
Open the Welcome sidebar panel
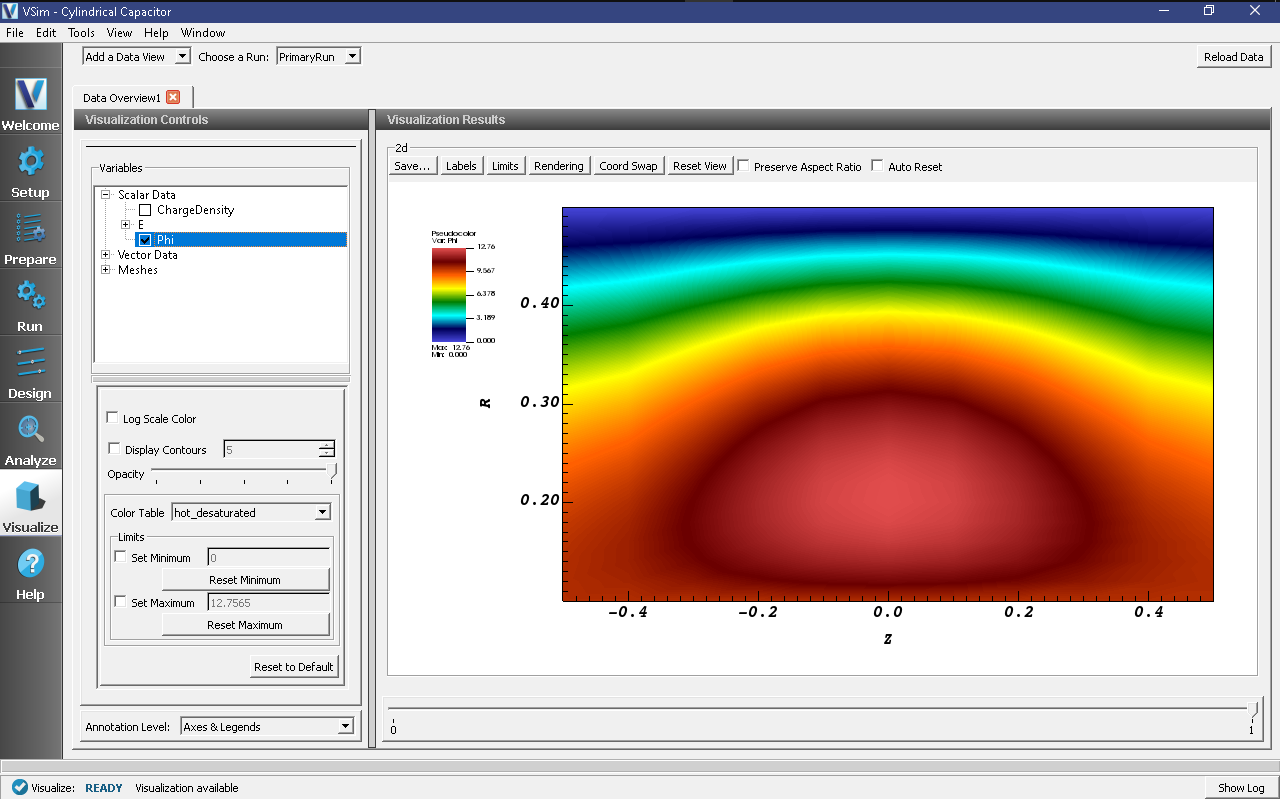(x=30, y=102)
